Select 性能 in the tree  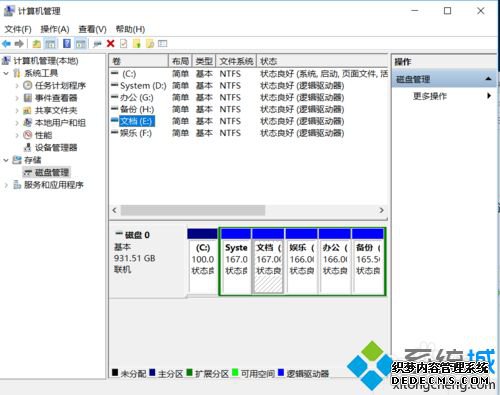pos(43,135)
